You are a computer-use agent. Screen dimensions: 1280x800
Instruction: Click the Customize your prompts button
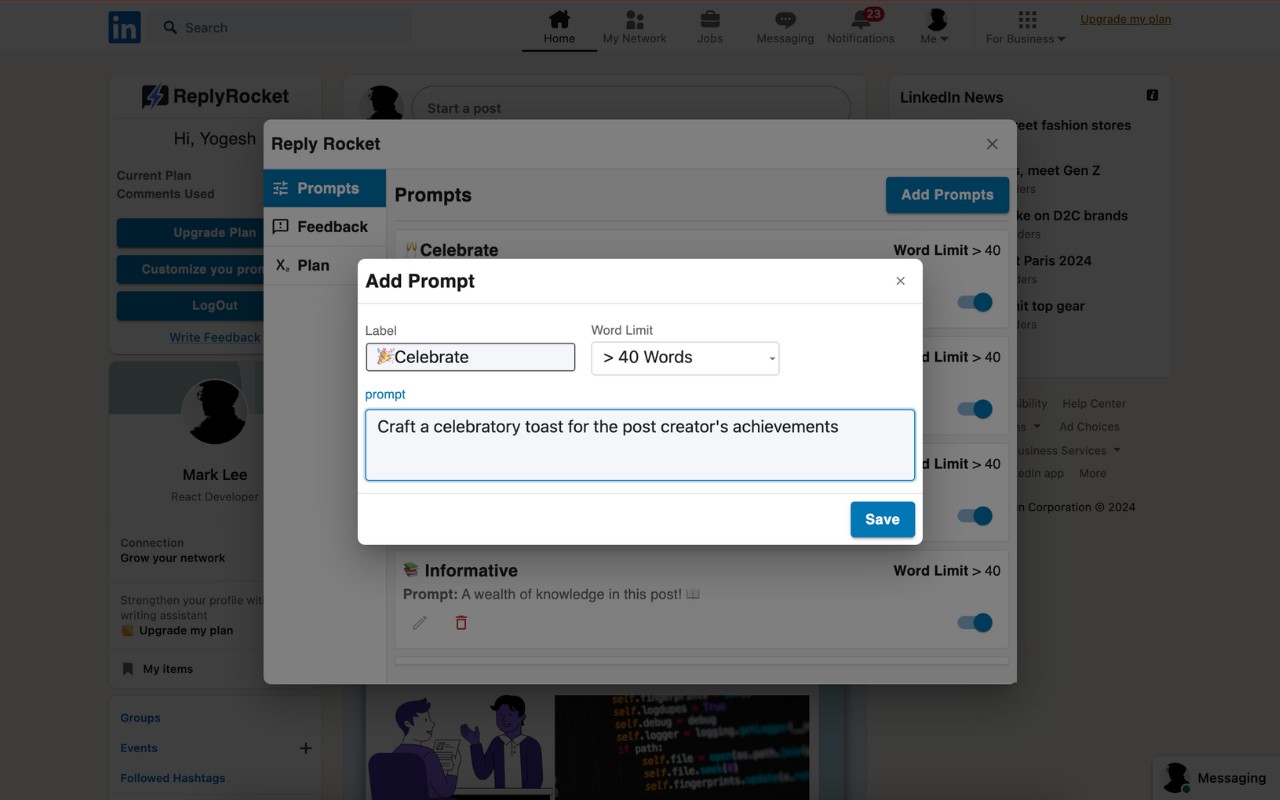tap(190, 269)
